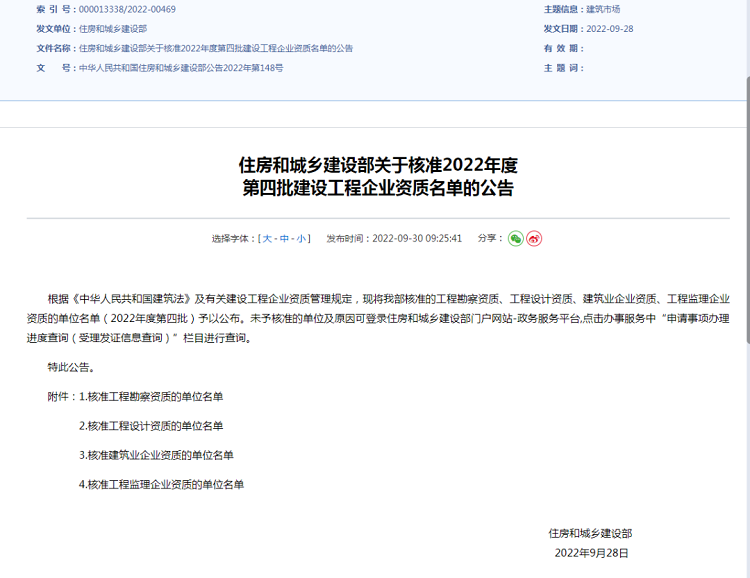This screenshot has height=578, width=750.
Task: Click the file name value in header
Action: (x=216, y=48)
